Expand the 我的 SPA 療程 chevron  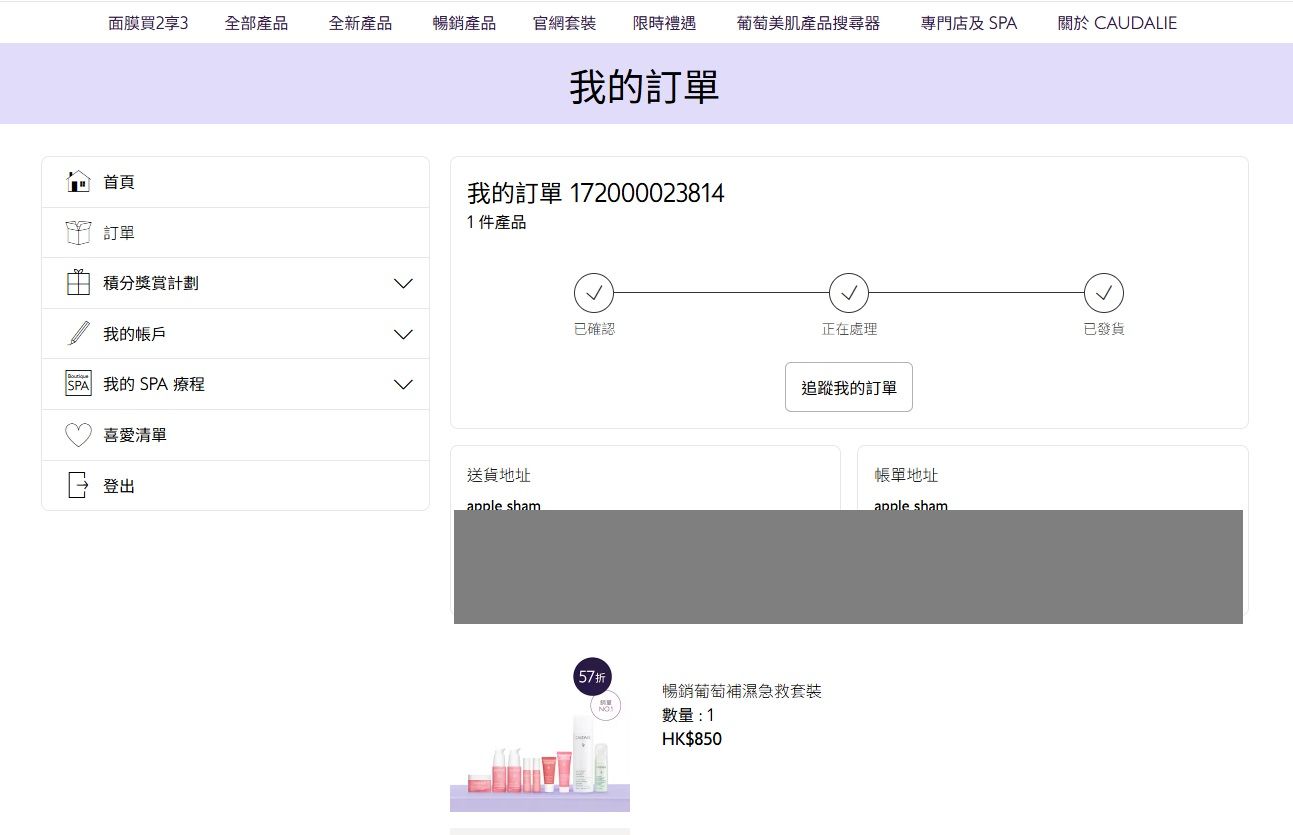tap(403, 384)
